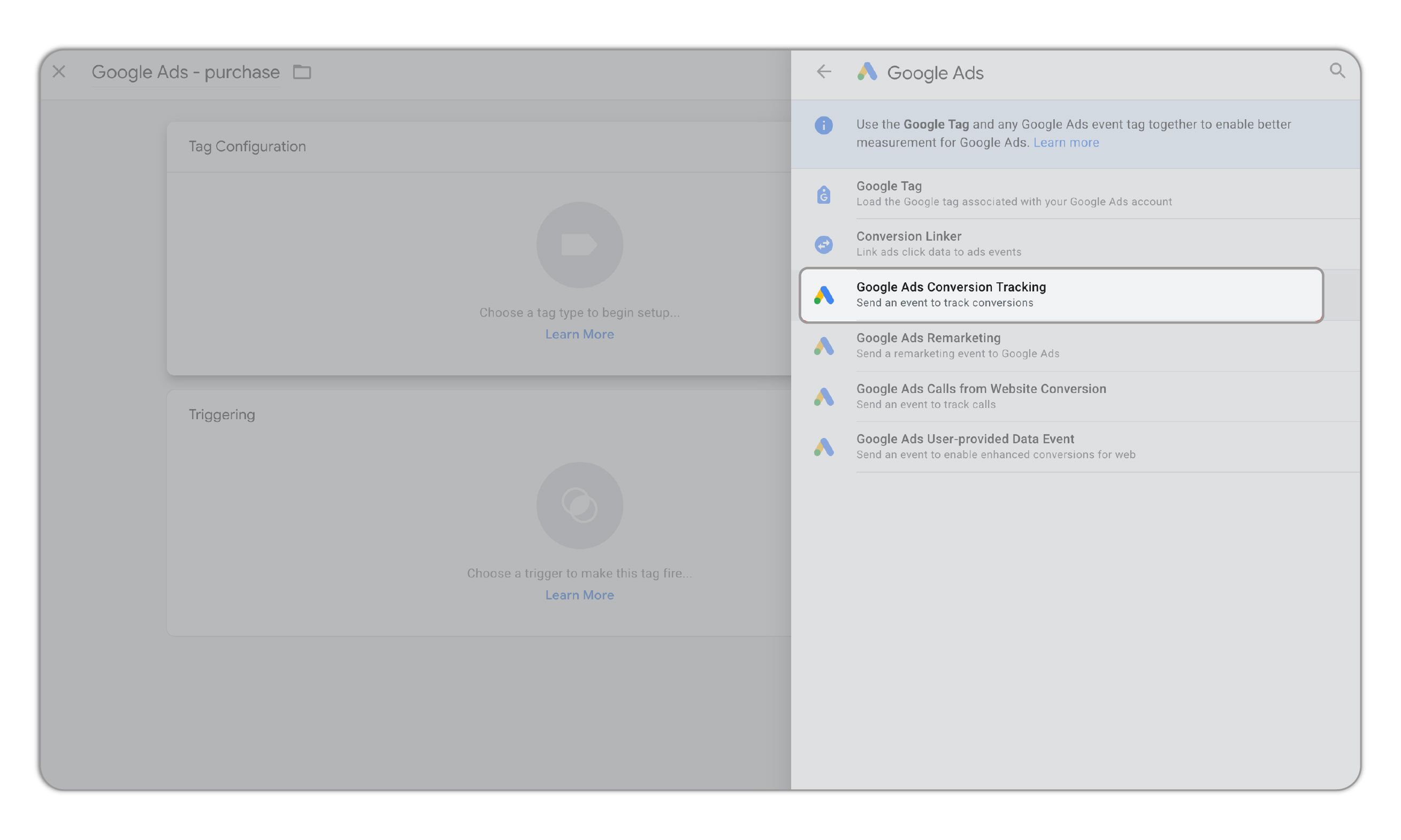This screenshot has width=1401, height=840.
Task: Open the 'Learn more' link in the info banner
Action: coord(1066,143)
